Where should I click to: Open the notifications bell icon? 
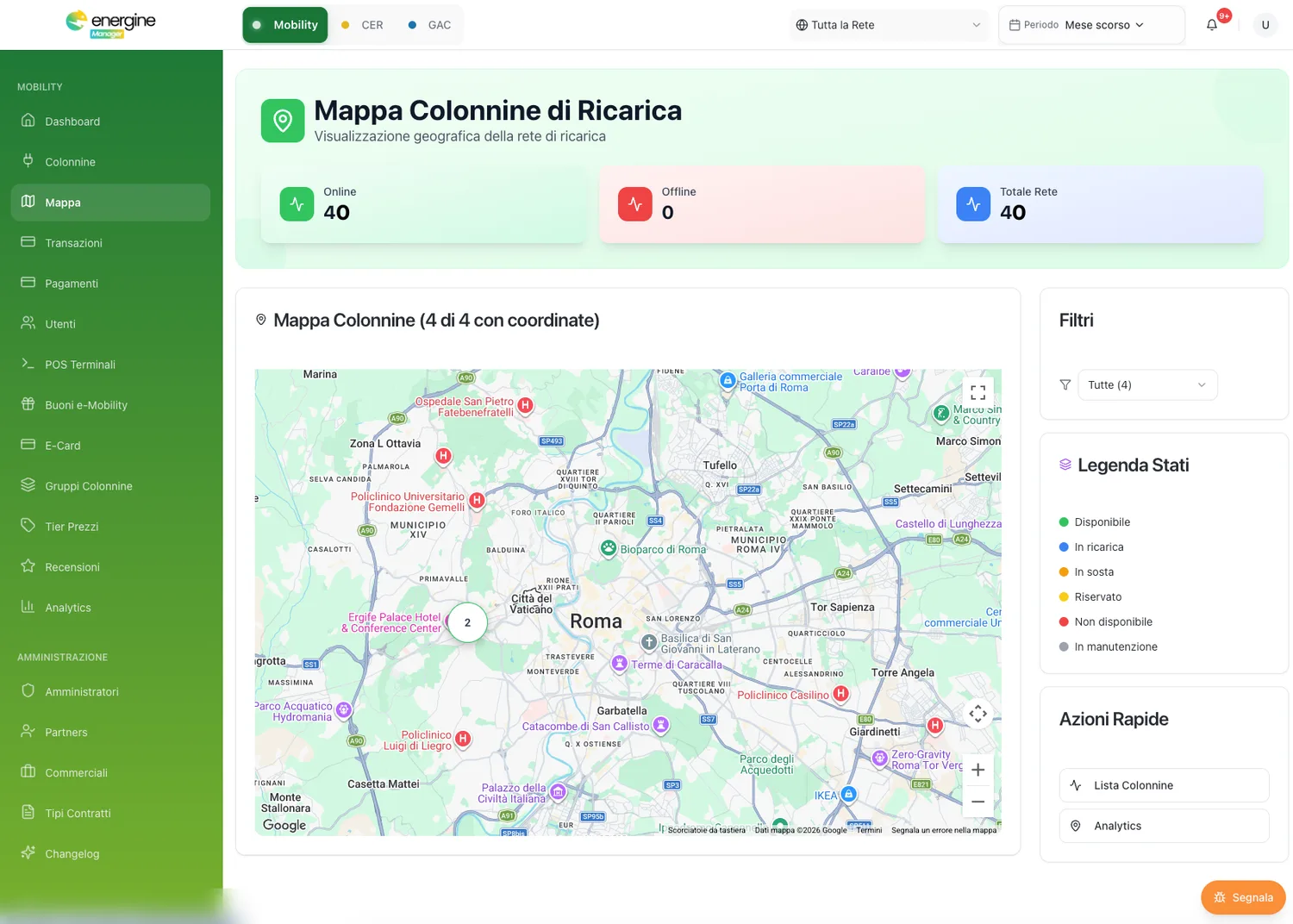click(x=1212, y=25)
